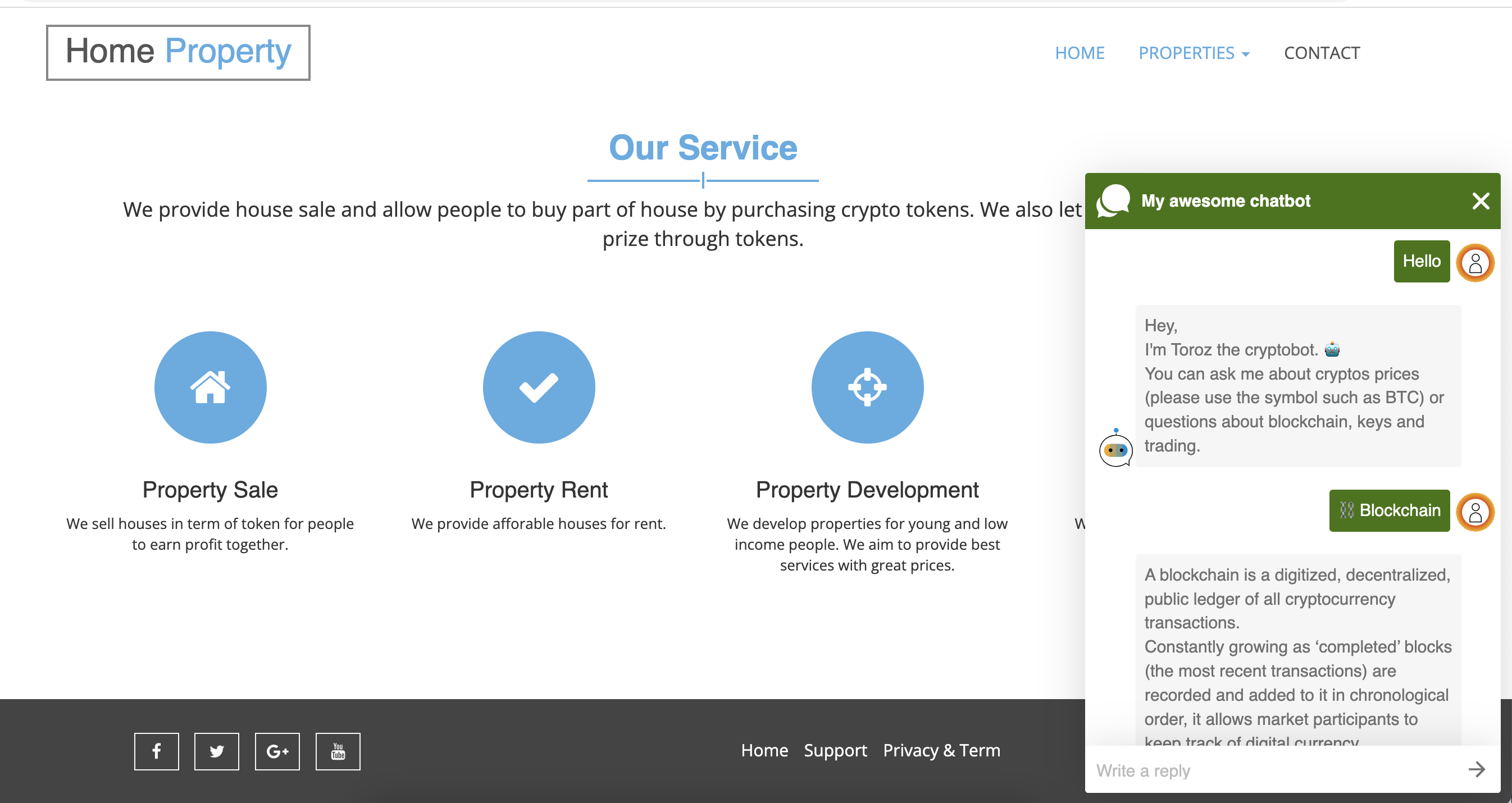Click the Blockchain message bubble
This screenshot has width=1512, height=803.
(1389, 510)
